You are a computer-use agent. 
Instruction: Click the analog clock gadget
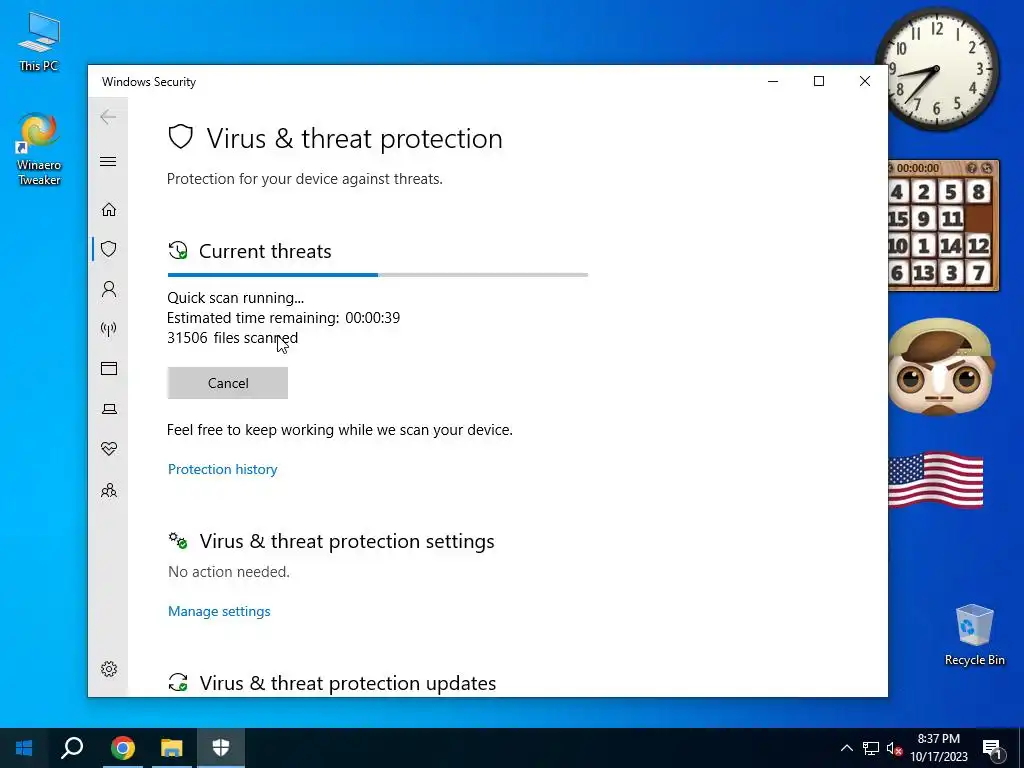click(936, 68)
